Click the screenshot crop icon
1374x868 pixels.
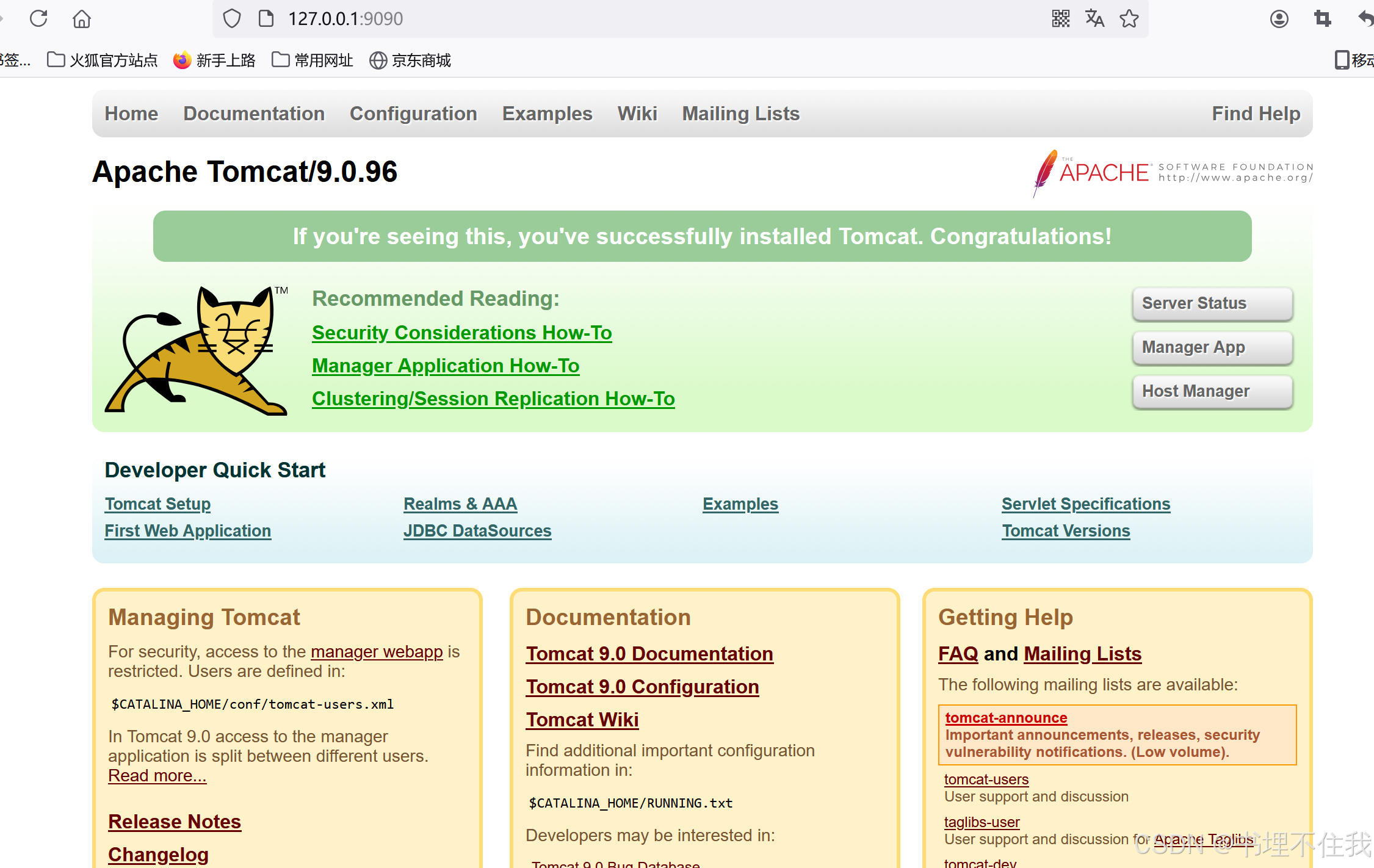click(x=1322, y=19)
